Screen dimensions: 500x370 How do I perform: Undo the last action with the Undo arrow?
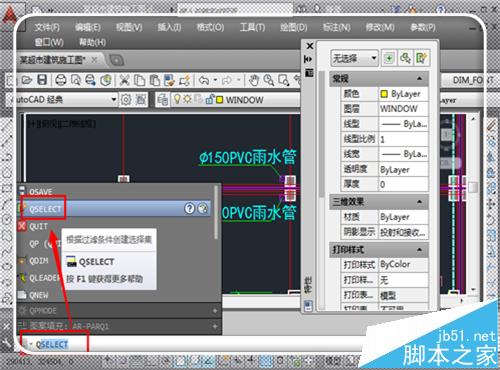pos(204,80)
